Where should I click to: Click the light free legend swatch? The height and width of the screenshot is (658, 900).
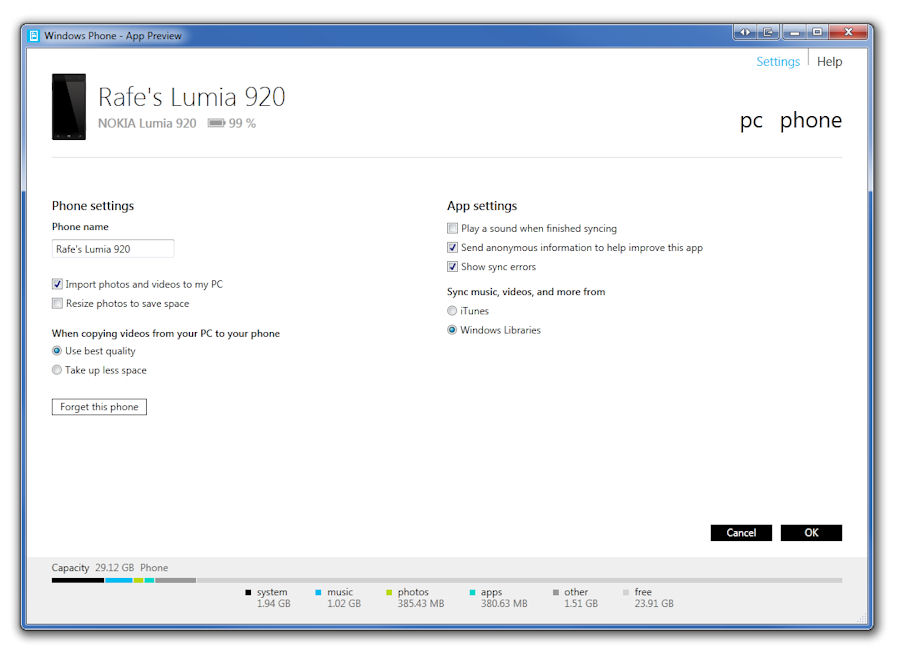[626, 592]
